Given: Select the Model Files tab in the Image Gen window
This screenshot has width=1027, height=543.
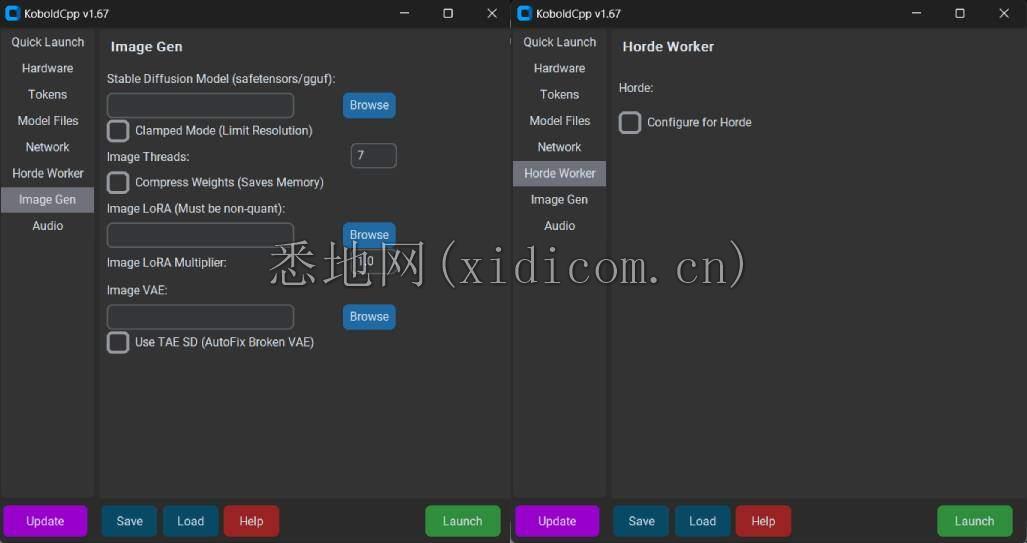Looking at the screenshot, I should click(48, 121).
